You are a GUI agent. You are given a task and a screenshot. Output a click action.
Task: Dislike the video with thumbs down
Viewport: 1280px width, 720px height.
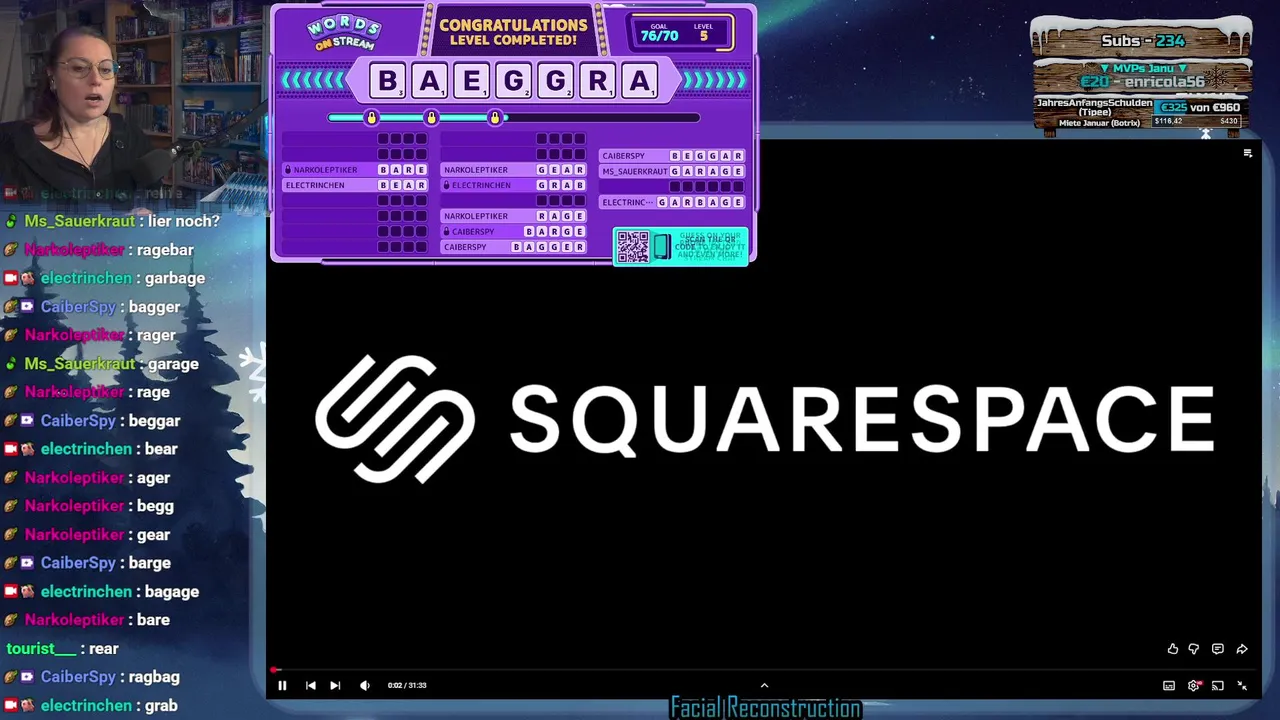[x=1194, y=649]
